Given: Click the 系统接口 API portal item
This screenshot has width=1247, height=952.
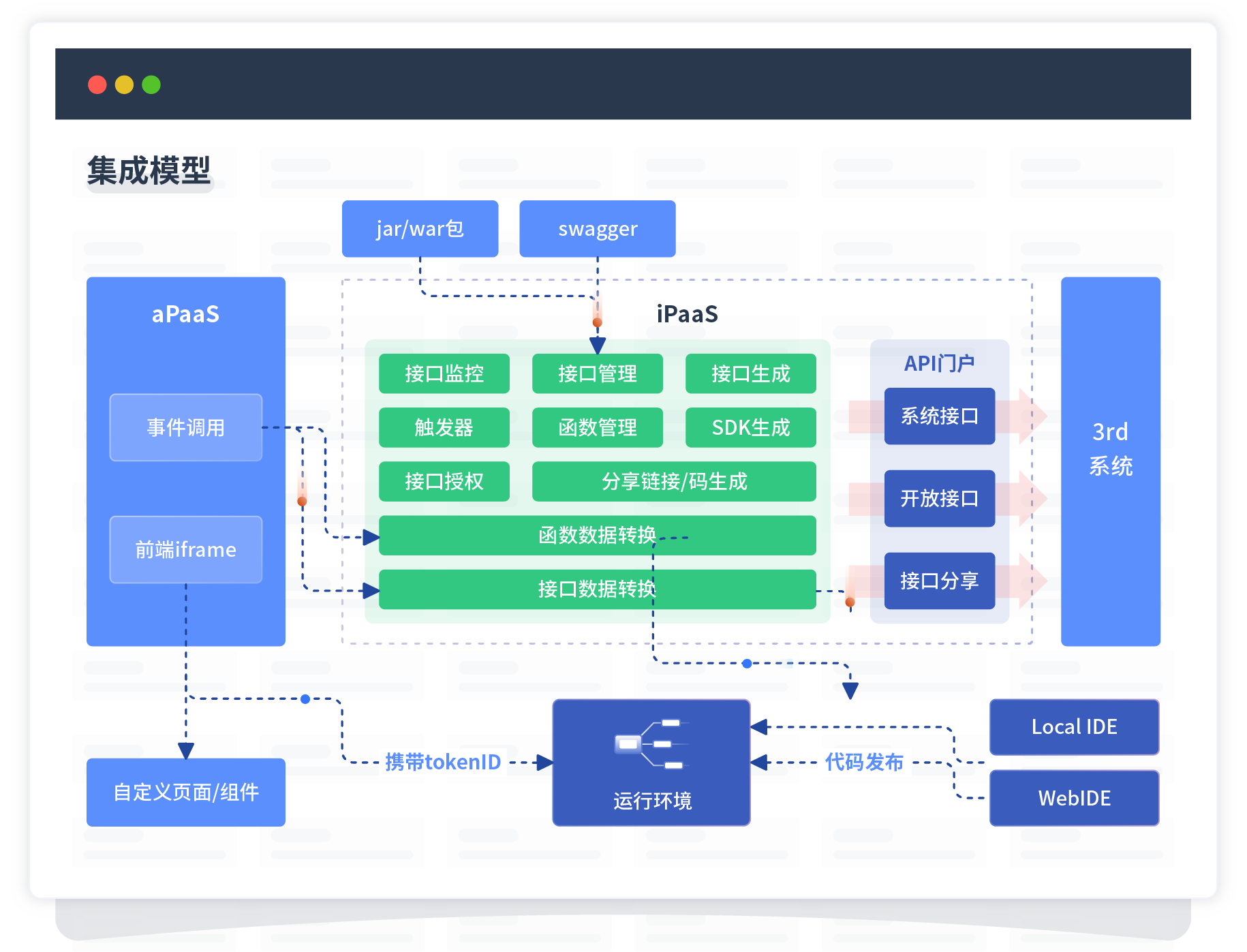Looking at the screenshot, I should 939,416.
